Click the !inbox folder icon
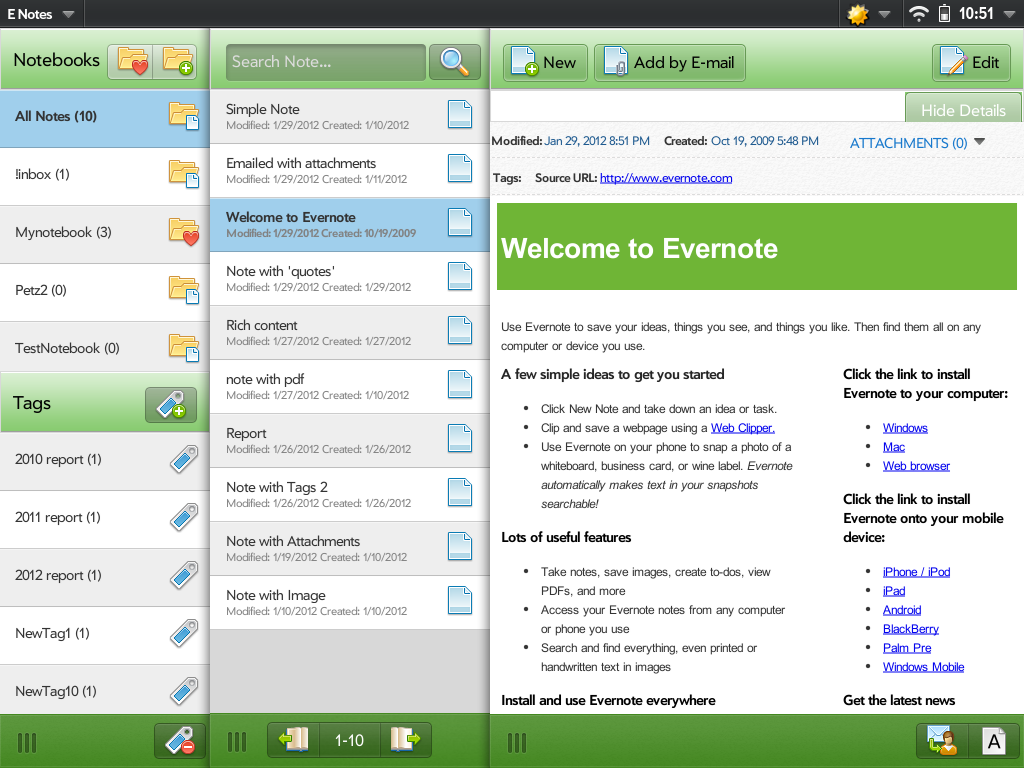The image size is (1024, 768). pyautogui.click(x=184, y=174)
